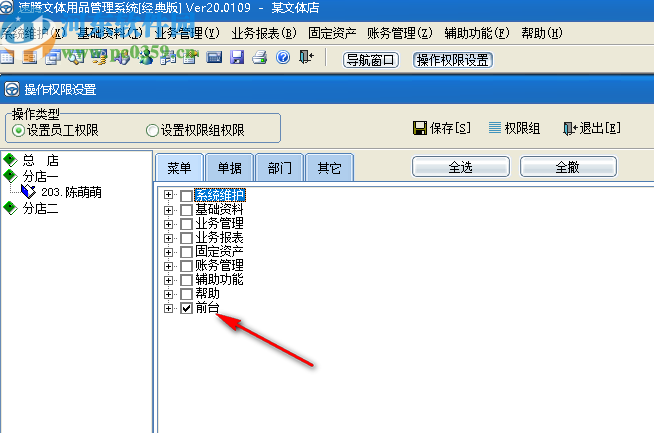The image size is (654, 433).
Task: Expand the 帮助 tree node
Action: 168,294
